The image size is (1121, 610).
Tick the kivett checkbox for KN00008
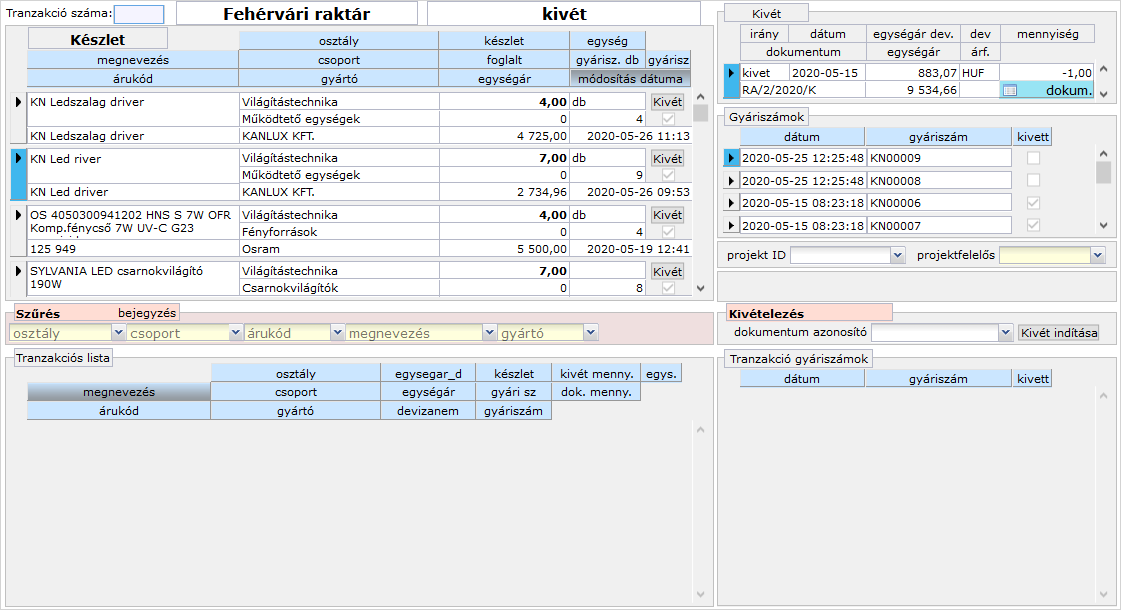[x=1033, y=180]
